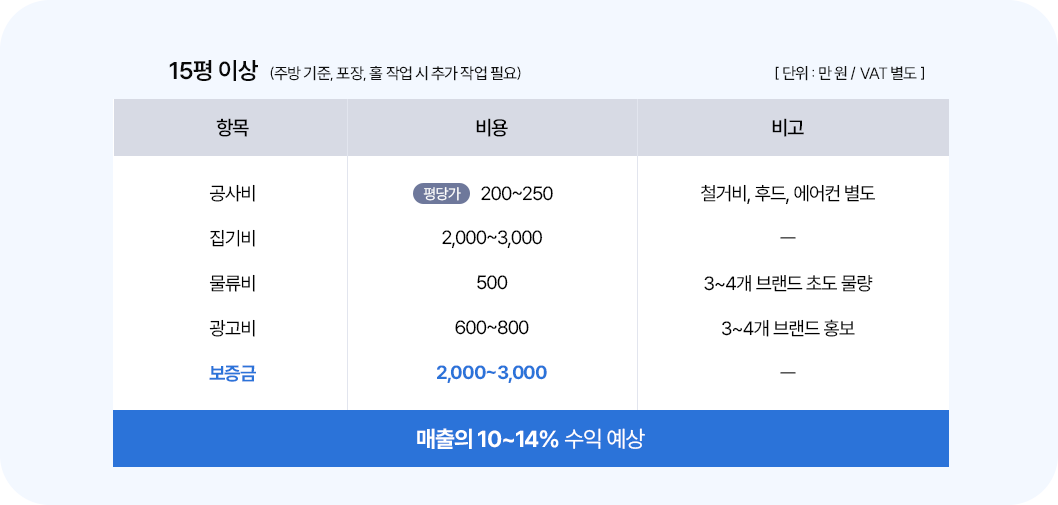Screen dimensions: 1058x505
Task: Select the 공사비 row label
Action: pyautogui.click(x=232, y=194)
